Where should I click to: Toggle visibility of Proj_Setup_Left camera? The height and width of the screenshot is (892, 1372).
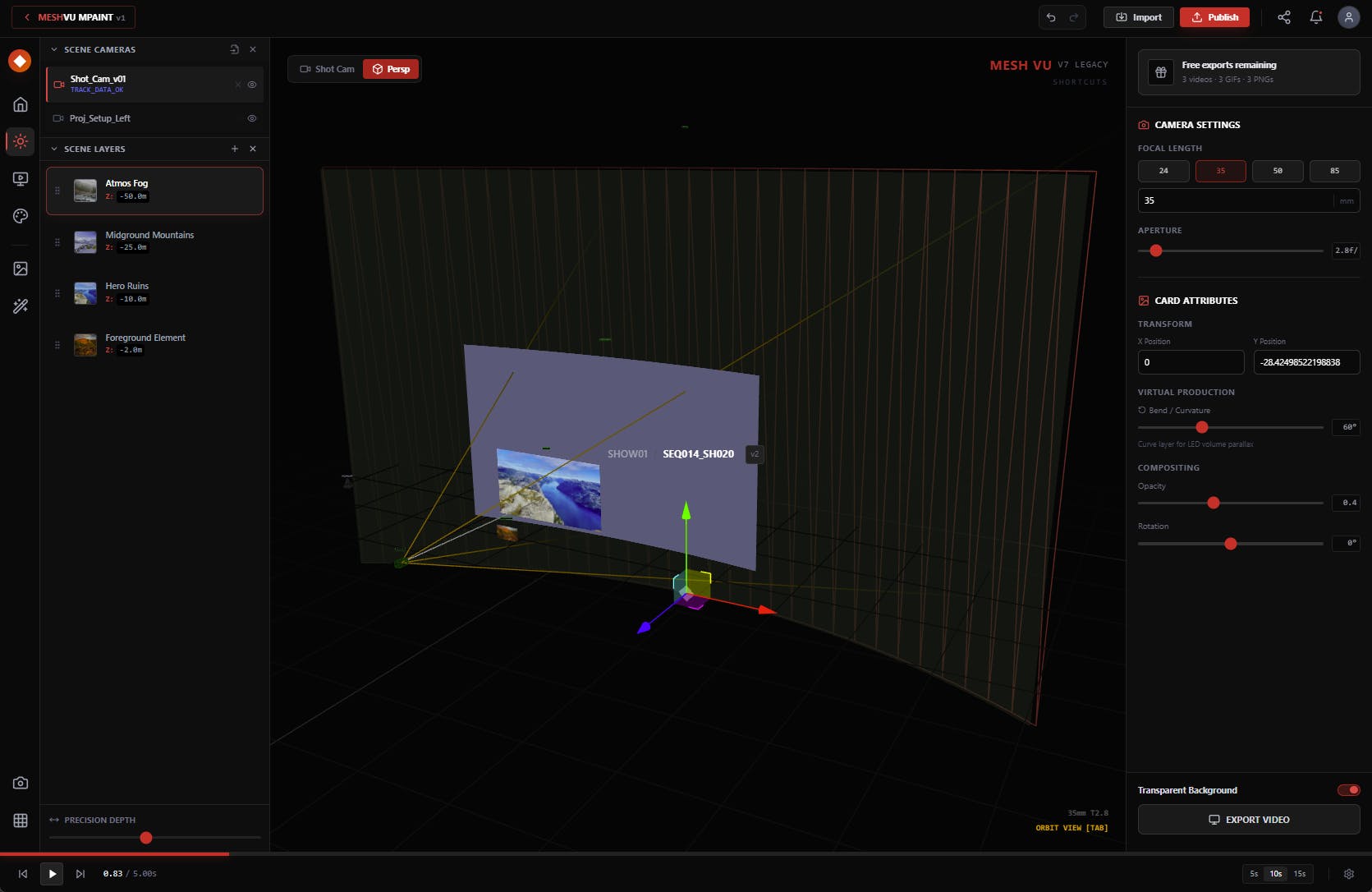coord(252,118)
